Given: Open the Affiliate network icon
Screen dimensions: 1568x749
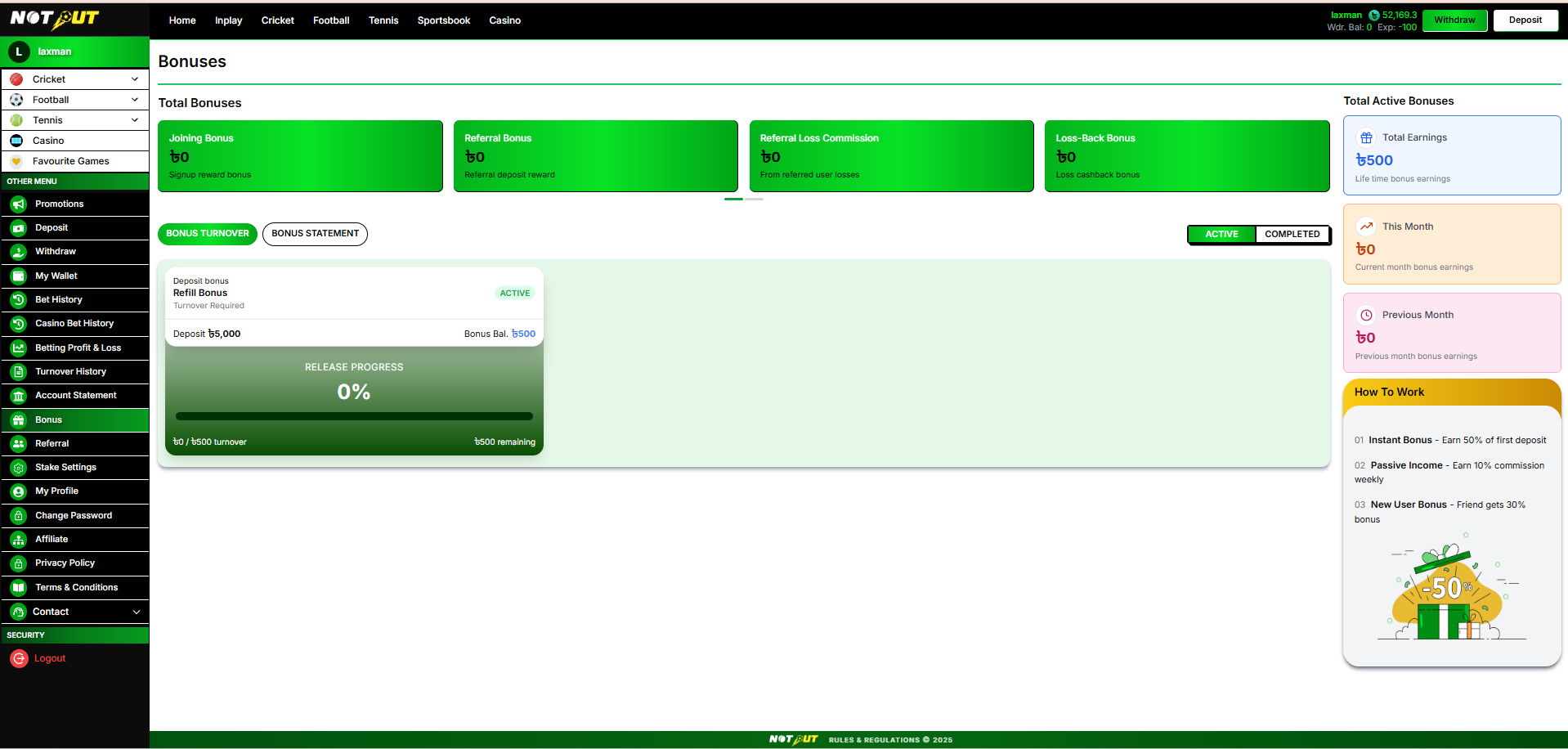Looking at the screenshot, I should point(19,540).
